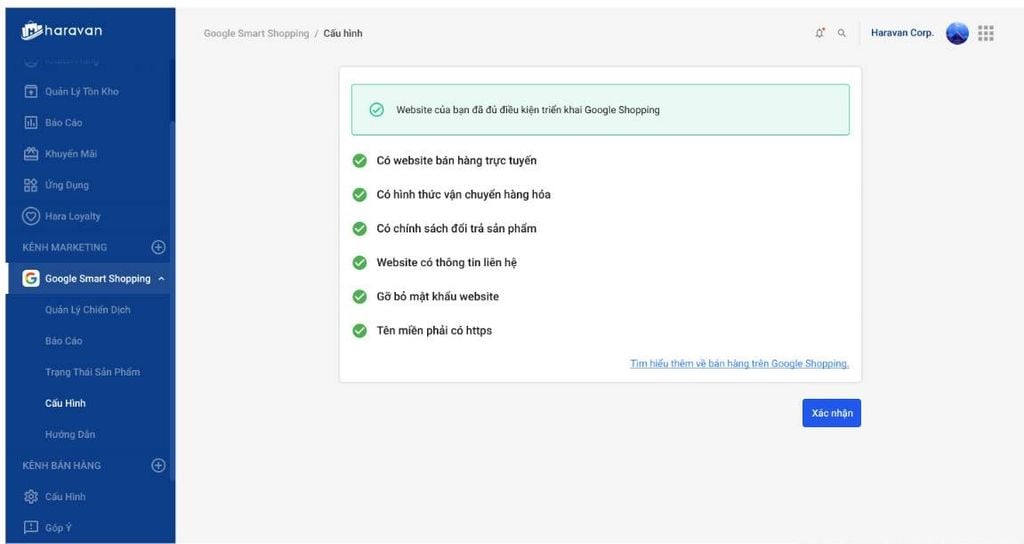This screenshot has width=1024, height=544.
Task: Open Hướng Dẫn submenu item
Action: 70,434
